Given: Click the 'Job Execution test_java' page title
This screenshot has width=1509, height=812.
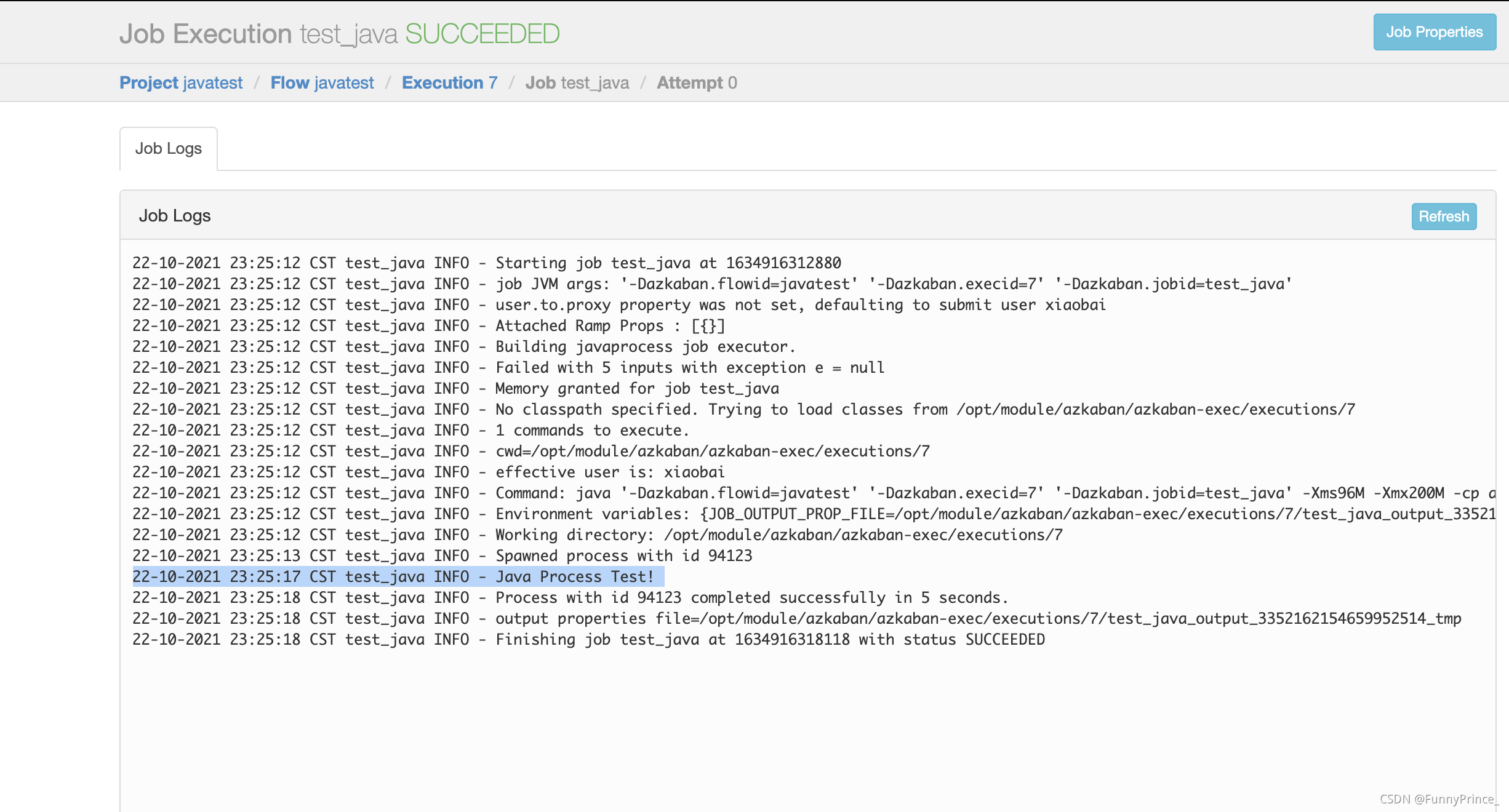Looking at the screenshot, I should (258, 34).
